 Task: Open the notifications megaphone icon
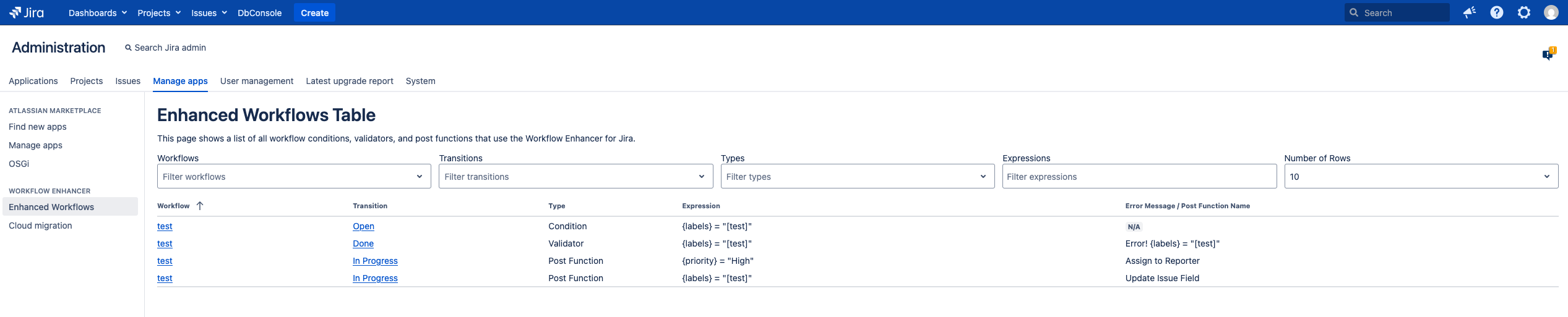(x=1469, y=12)
